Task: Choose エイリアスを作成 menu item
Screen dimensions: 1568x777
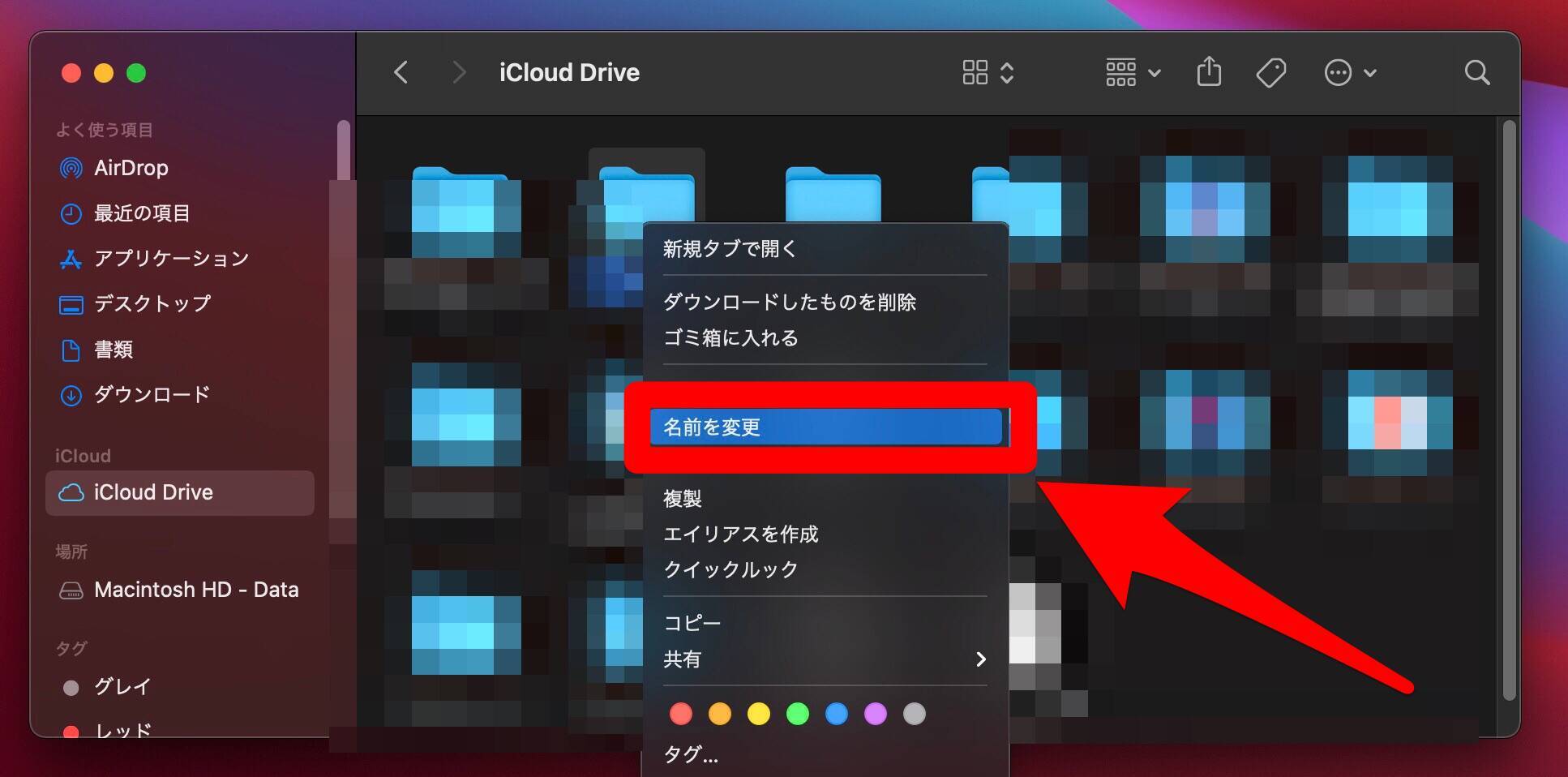Action: point(825,534)
